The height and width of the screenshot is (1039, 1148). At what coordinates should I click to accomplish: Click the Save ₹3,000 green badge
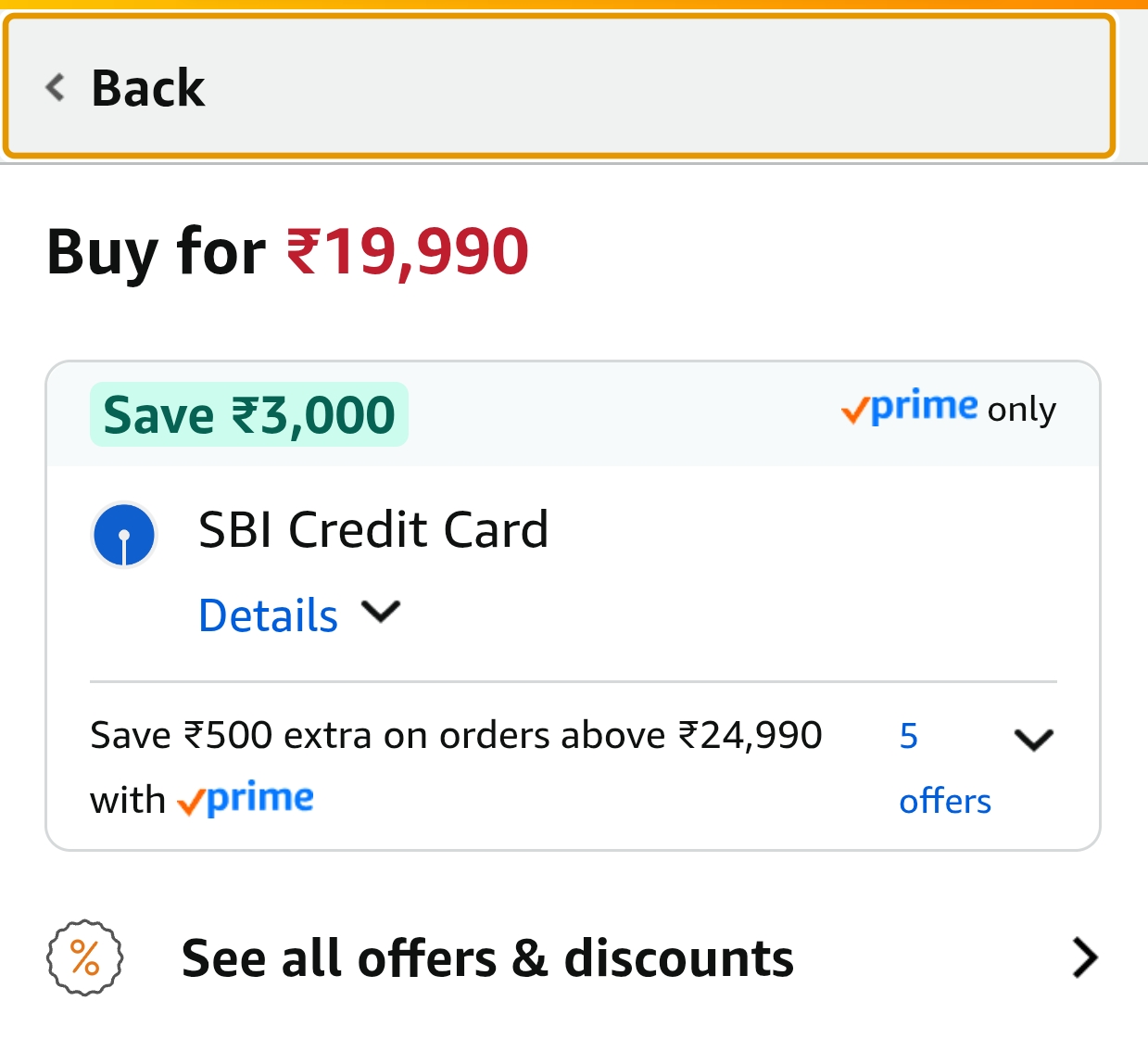click(249, 415)
